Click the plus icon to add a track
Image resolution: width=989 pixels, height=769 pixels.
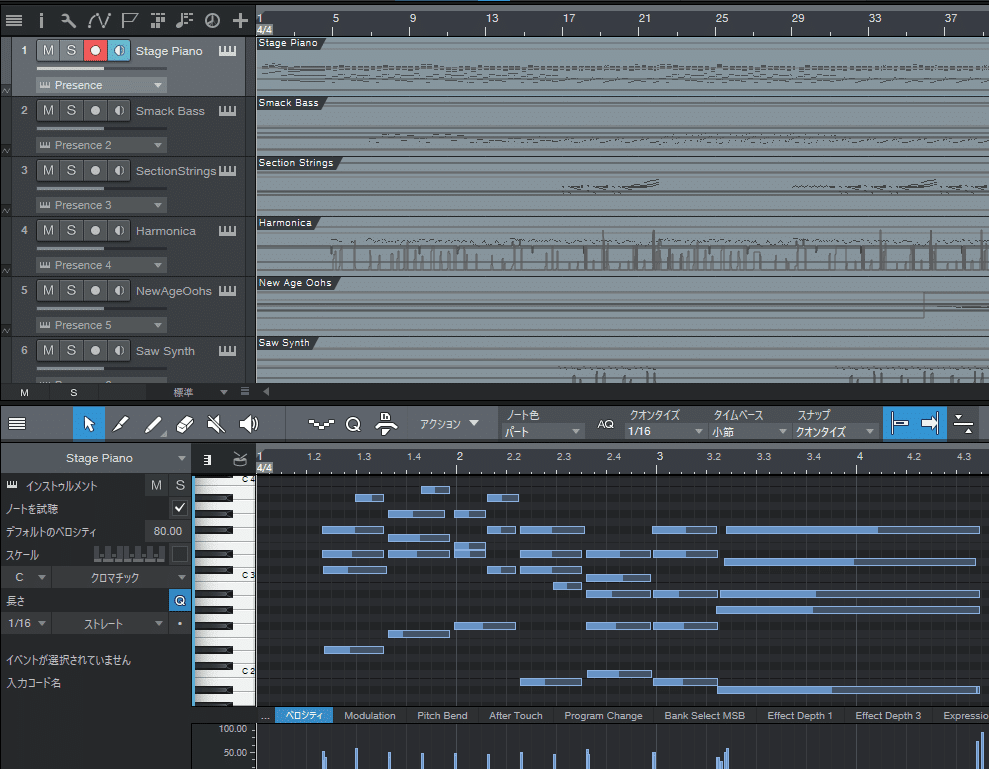click(x=240, y=19)
